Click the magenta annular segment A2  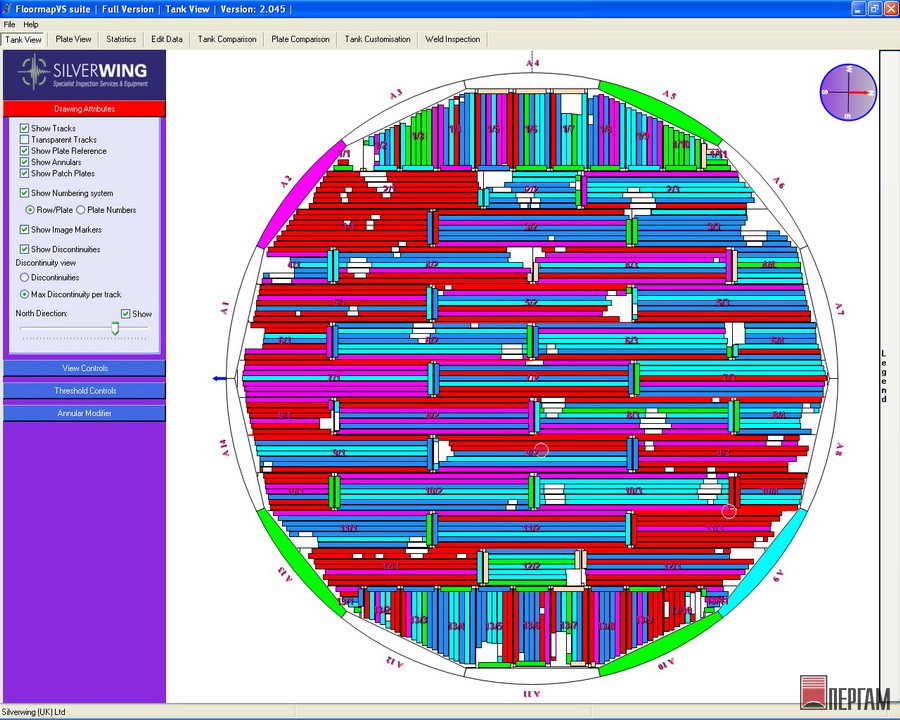301,195
